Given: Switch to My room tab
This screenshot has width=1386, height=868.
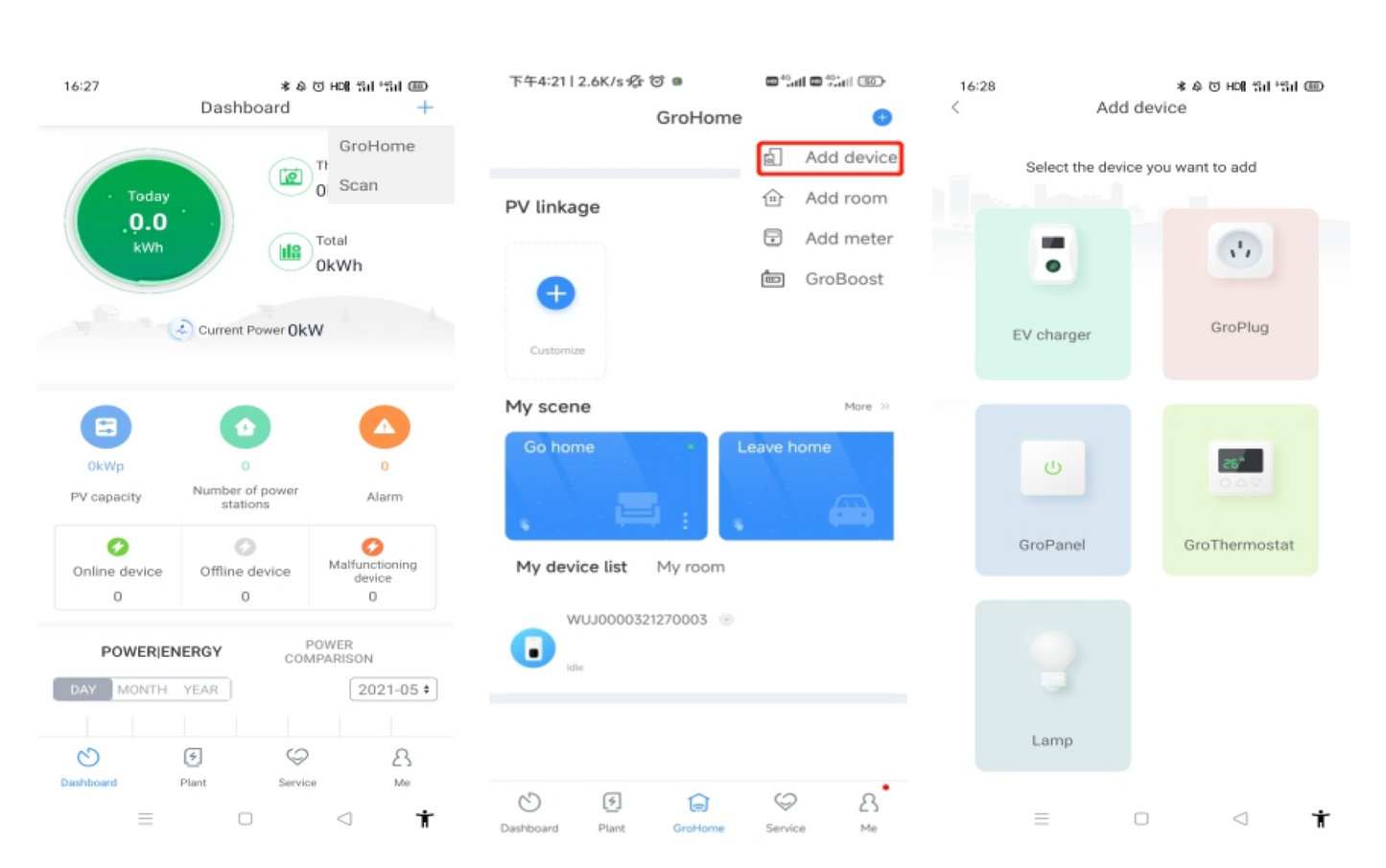Looking at the screenshot, I should click(x=691, y=567).
